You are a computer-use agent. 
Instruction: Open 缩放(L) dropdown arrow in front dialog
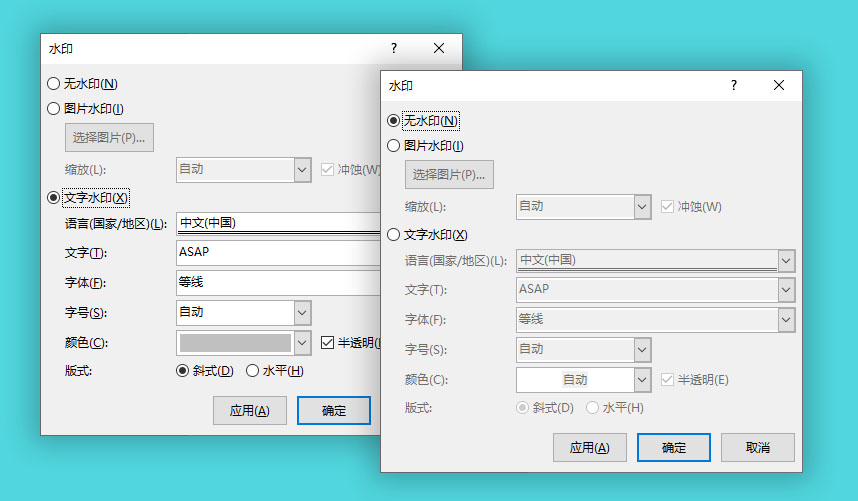click(642, 207)
